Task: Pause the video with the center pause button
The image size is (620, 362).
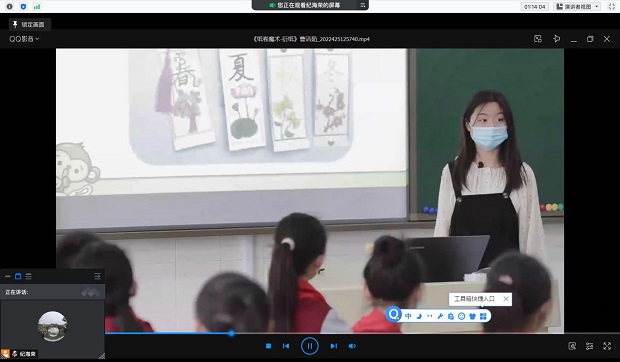Action: point(310,346)
